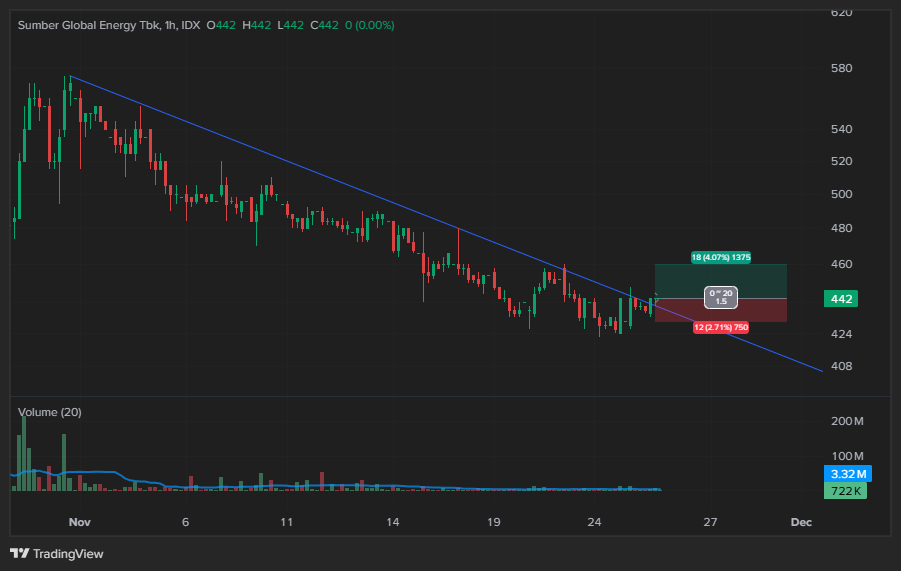
Task: Click the green 442 current price tag
Action: click(x=841, y=299)
